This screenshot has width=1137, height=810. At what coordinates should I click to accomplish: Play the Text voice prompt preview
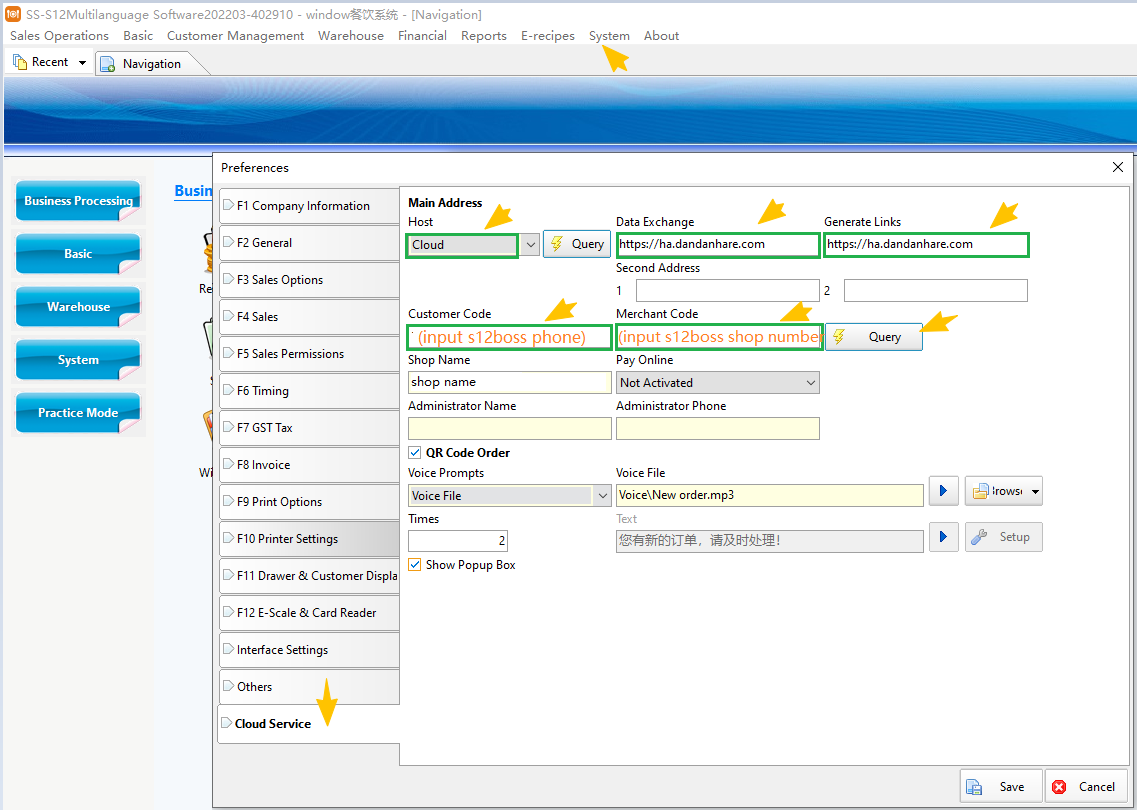(943, 537)
